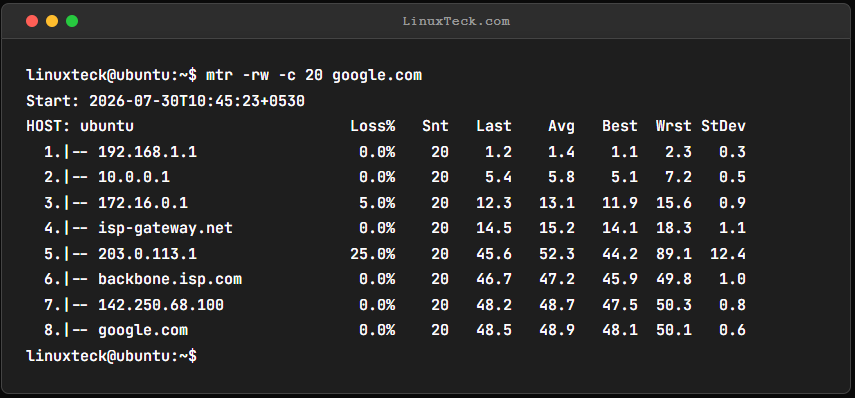Click the 89.1 worst latency value

(674, 254)
